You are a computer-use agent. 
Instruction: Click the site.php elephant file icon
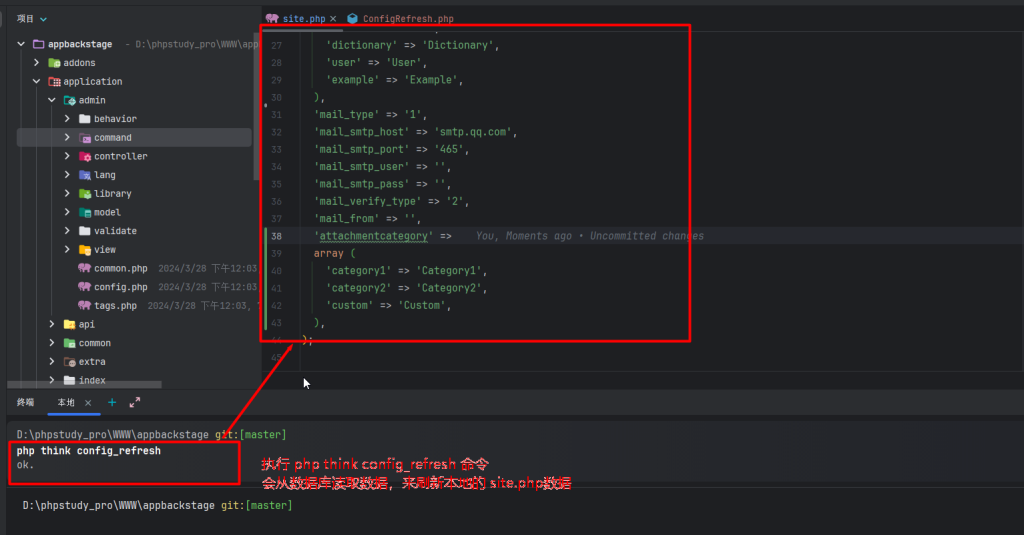point(272,19)
